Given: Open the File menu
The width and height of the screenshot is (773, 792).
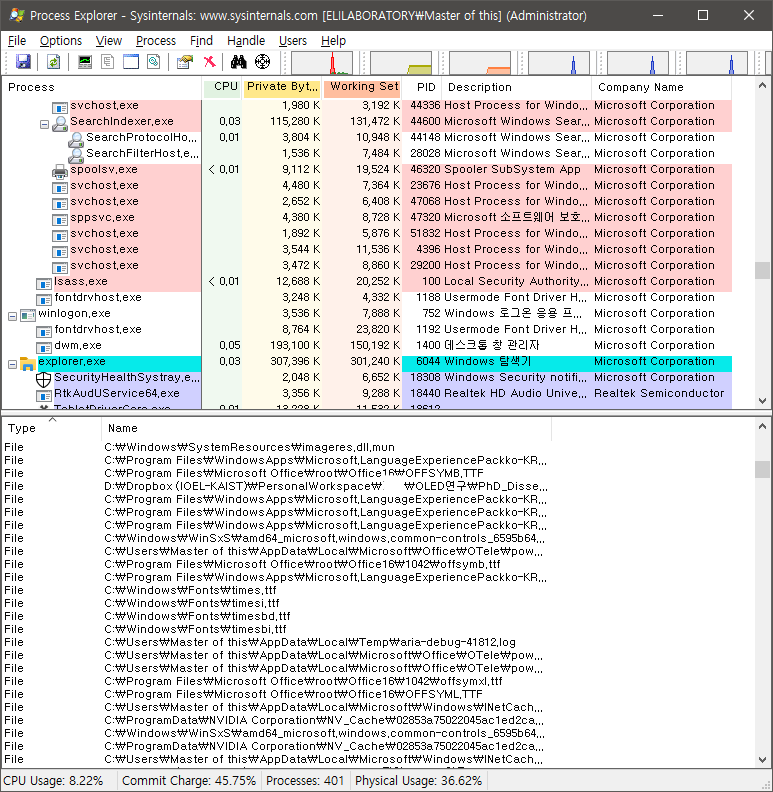Looking at the screenshot, I should point(17,40).
